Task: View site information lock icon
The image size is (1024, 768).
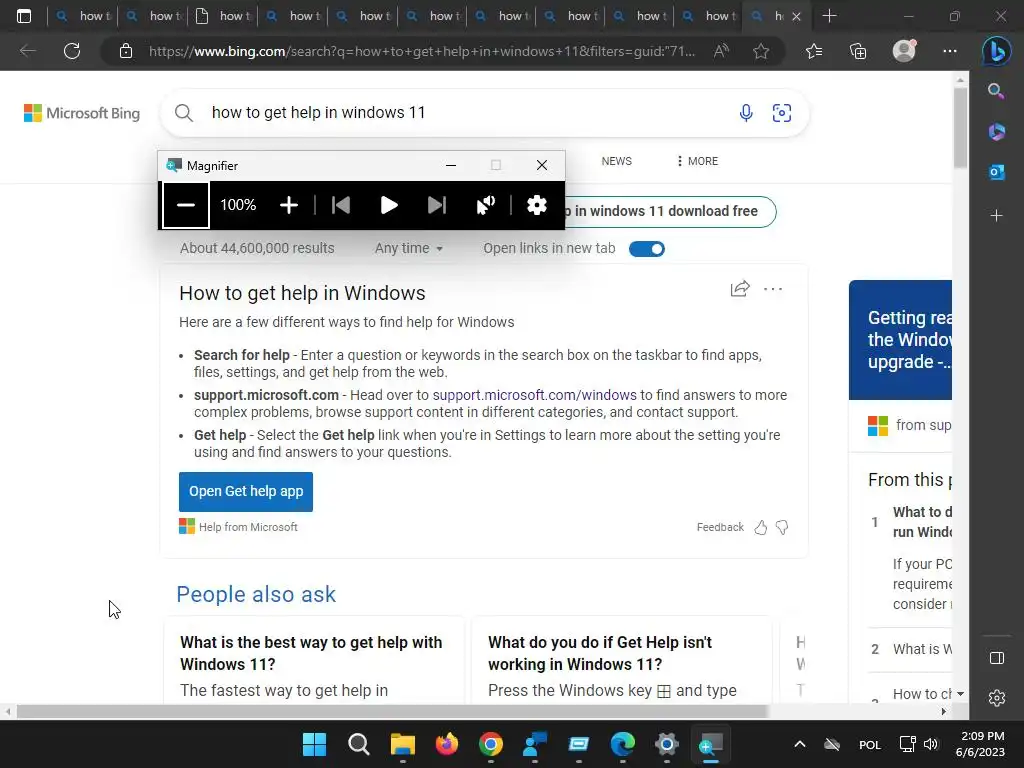Action: (x=126, y=51)
